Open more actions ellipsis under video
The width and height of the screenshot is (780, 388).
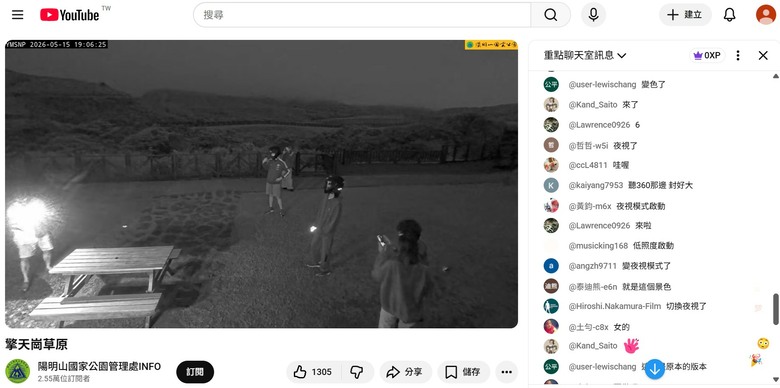506,372
